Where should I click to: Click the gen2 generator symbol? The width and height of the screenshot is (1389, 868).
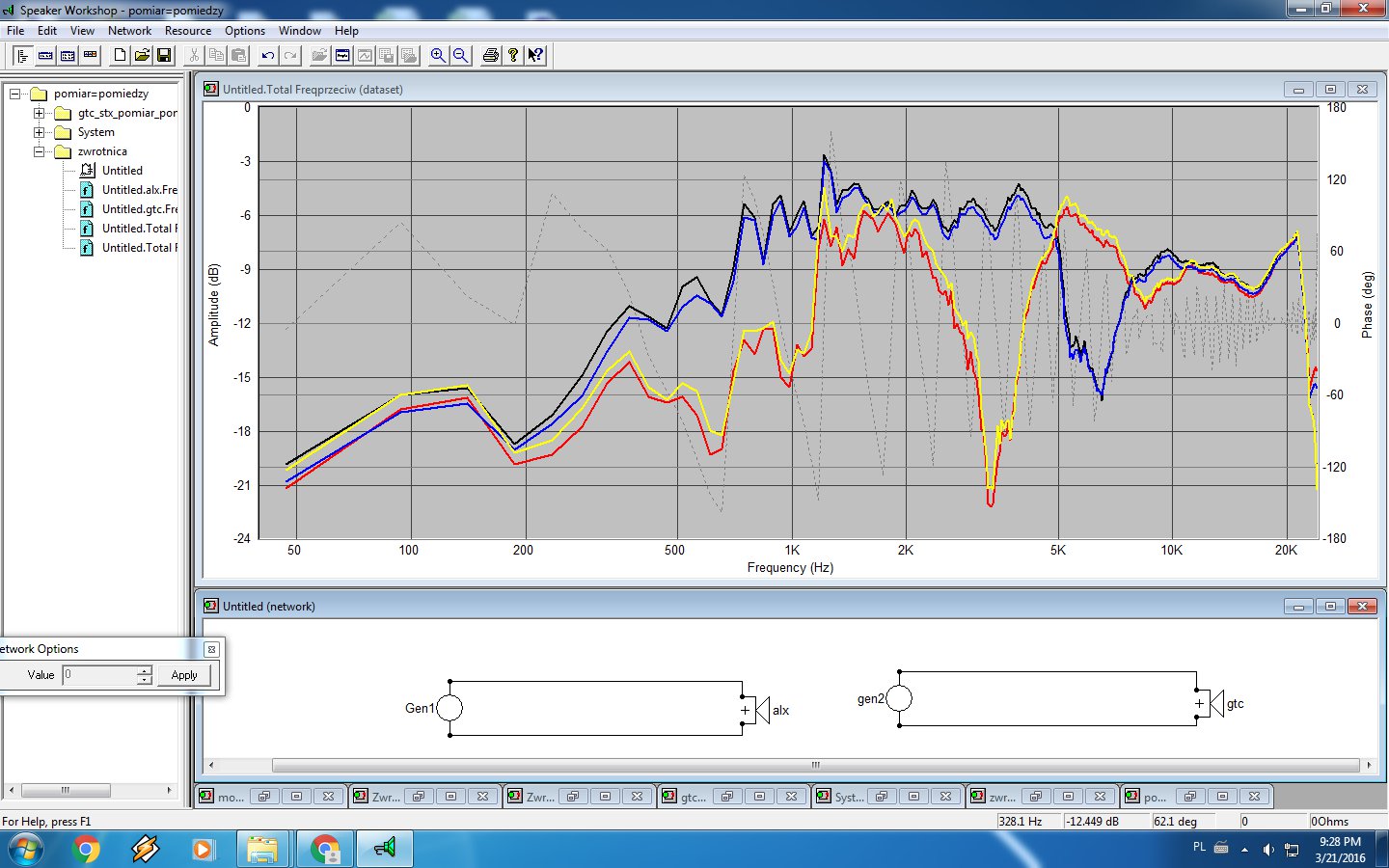[899, 698]
